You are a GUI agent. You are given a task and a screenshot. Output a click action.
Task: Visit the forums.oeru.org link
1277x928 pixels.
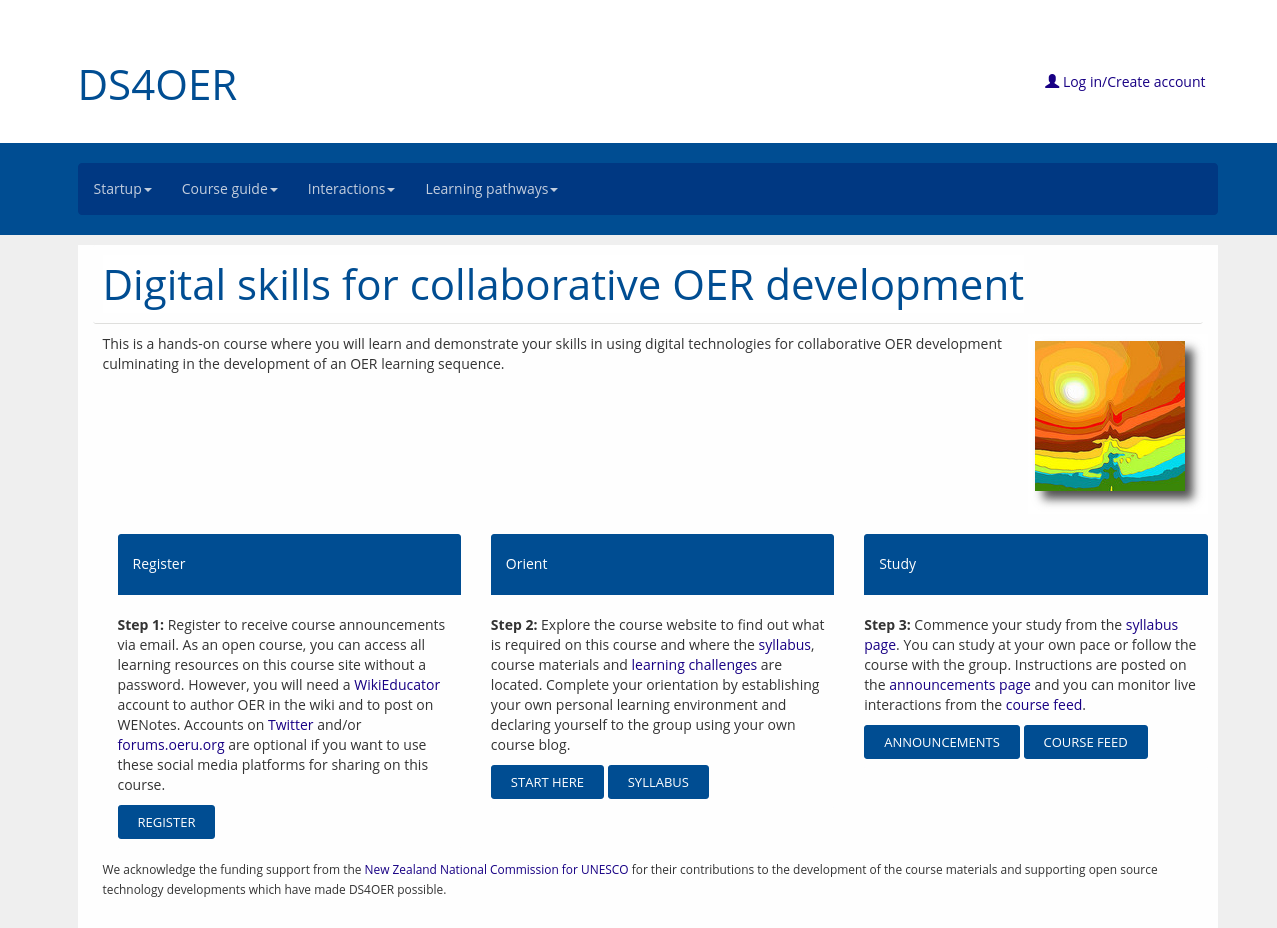pos(171,745)
